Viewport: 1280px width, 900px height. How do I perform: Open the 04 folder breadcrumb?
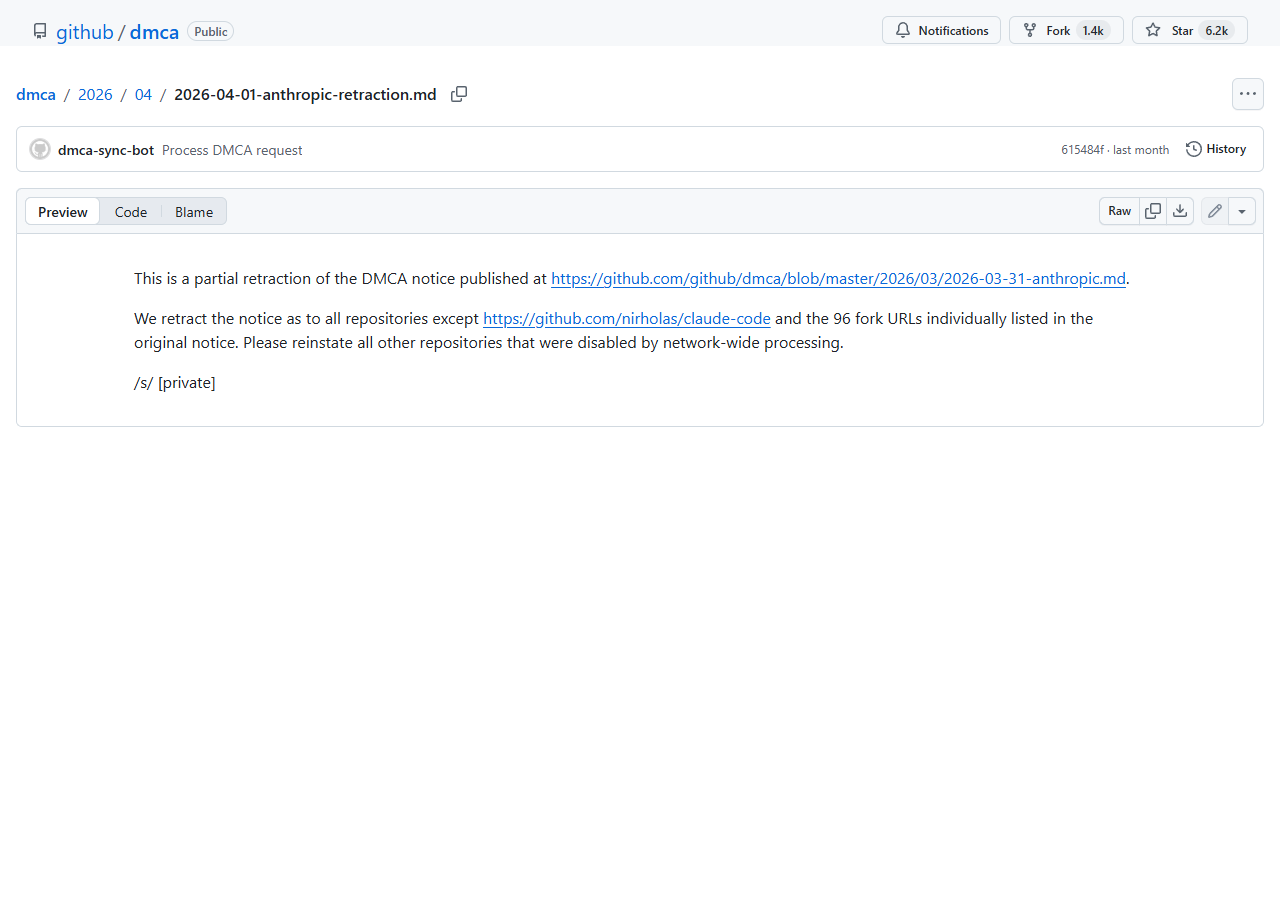[143, 94]
